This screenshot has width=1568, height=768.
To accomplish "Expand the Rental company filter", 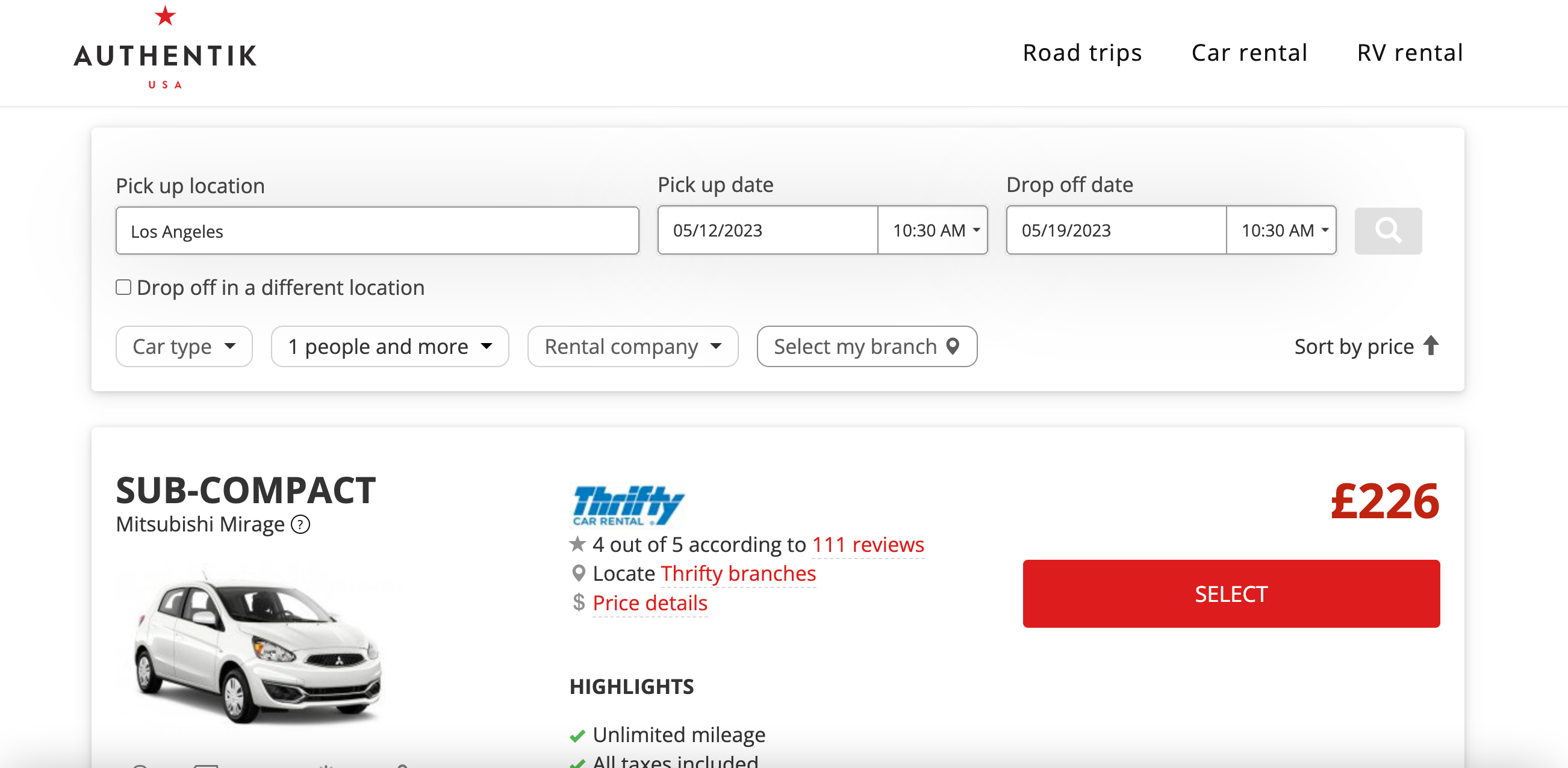I will [x=632, y=346].
